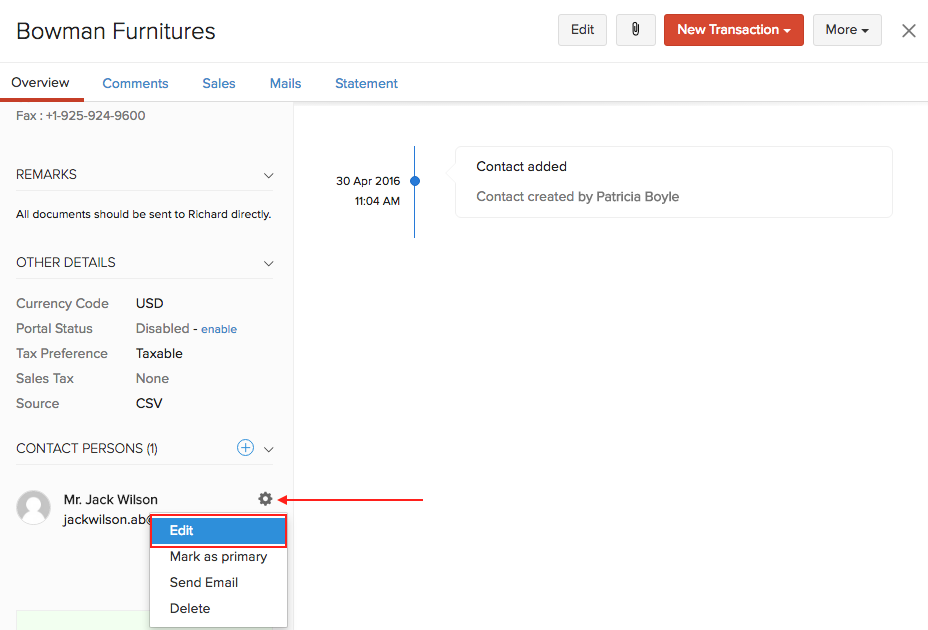The height and width of the screenshot is (630, 928).
Task: Open the New Transaction dropdown
Action: (x=734, y=30)
